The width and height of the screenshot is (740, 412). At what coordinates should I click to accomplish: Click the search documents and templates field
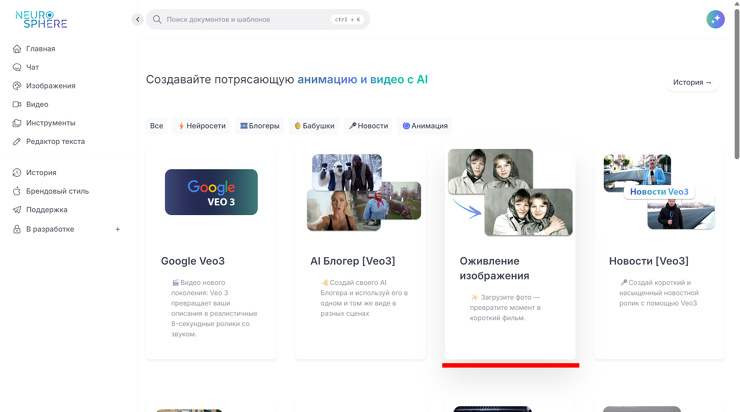pos(245,19)
